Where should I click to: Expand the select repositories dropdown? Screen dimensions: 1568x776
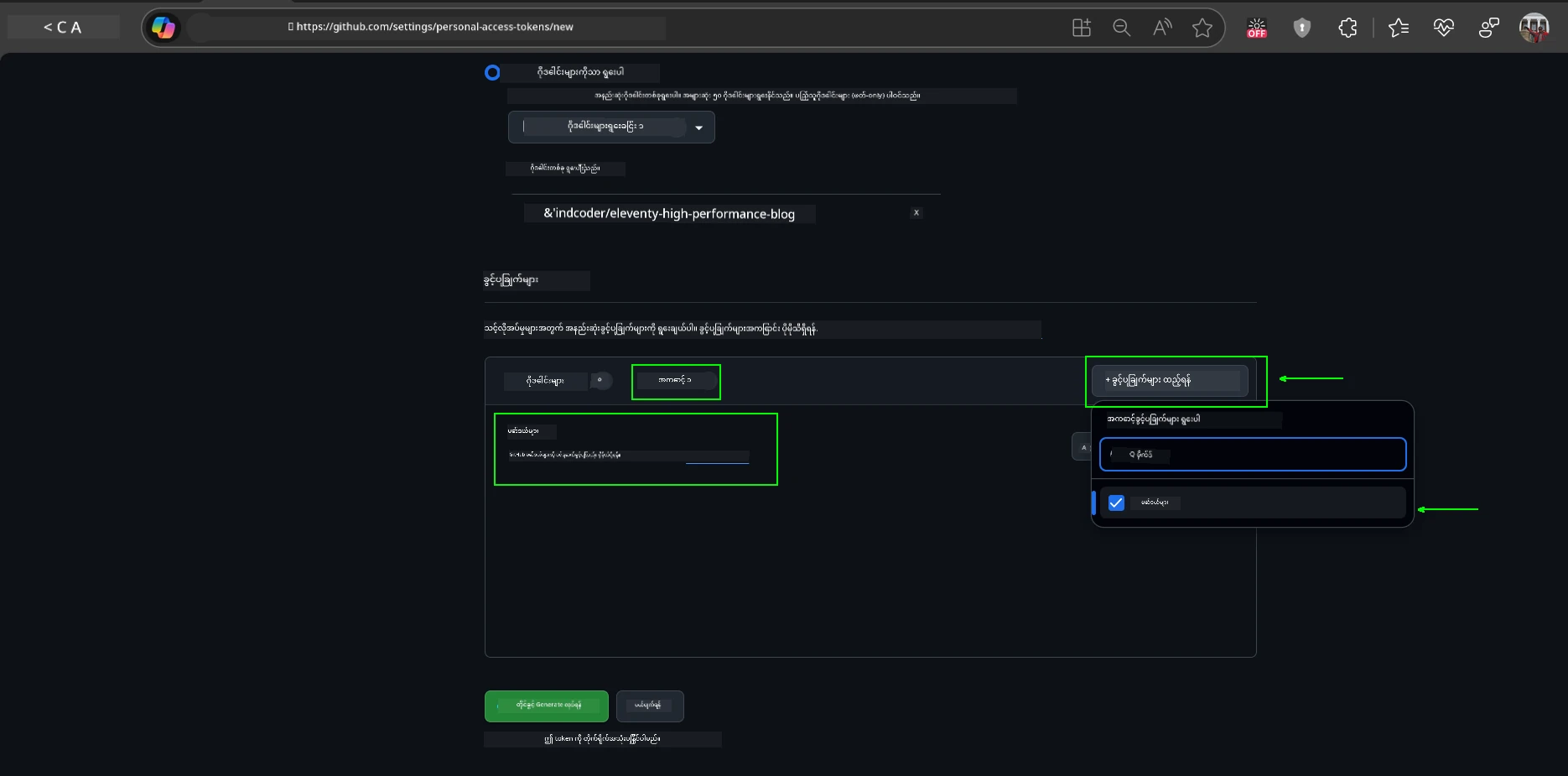point(611,127)
